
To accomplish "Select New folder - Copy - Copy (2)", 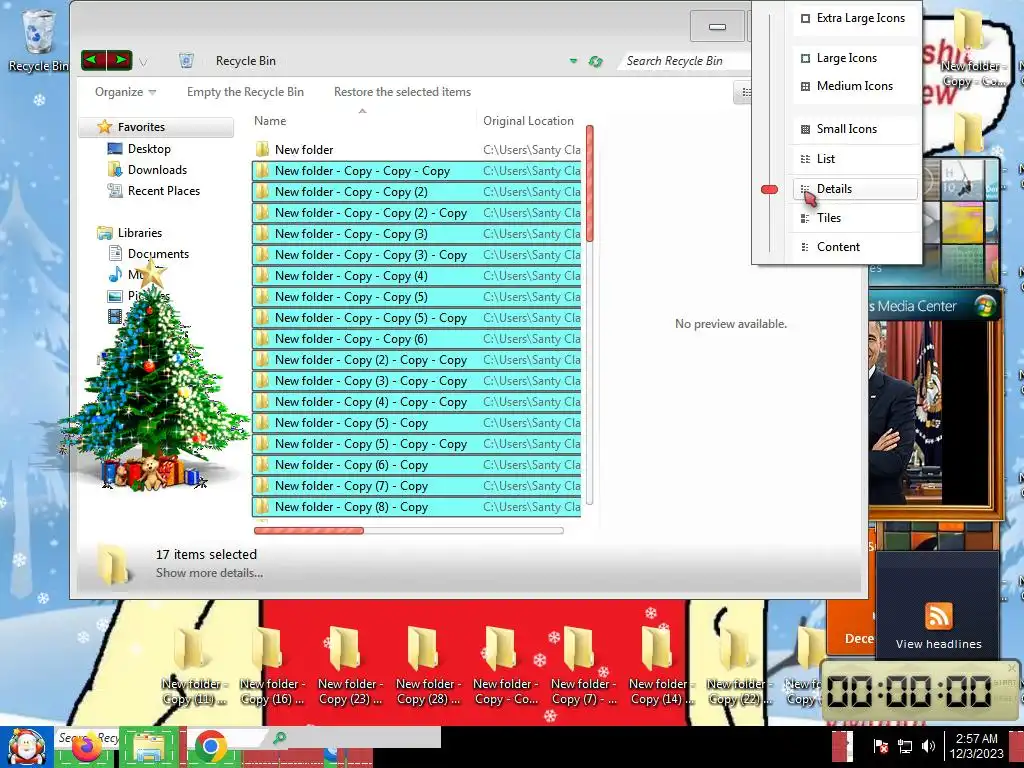I will (x=416, y=192).
